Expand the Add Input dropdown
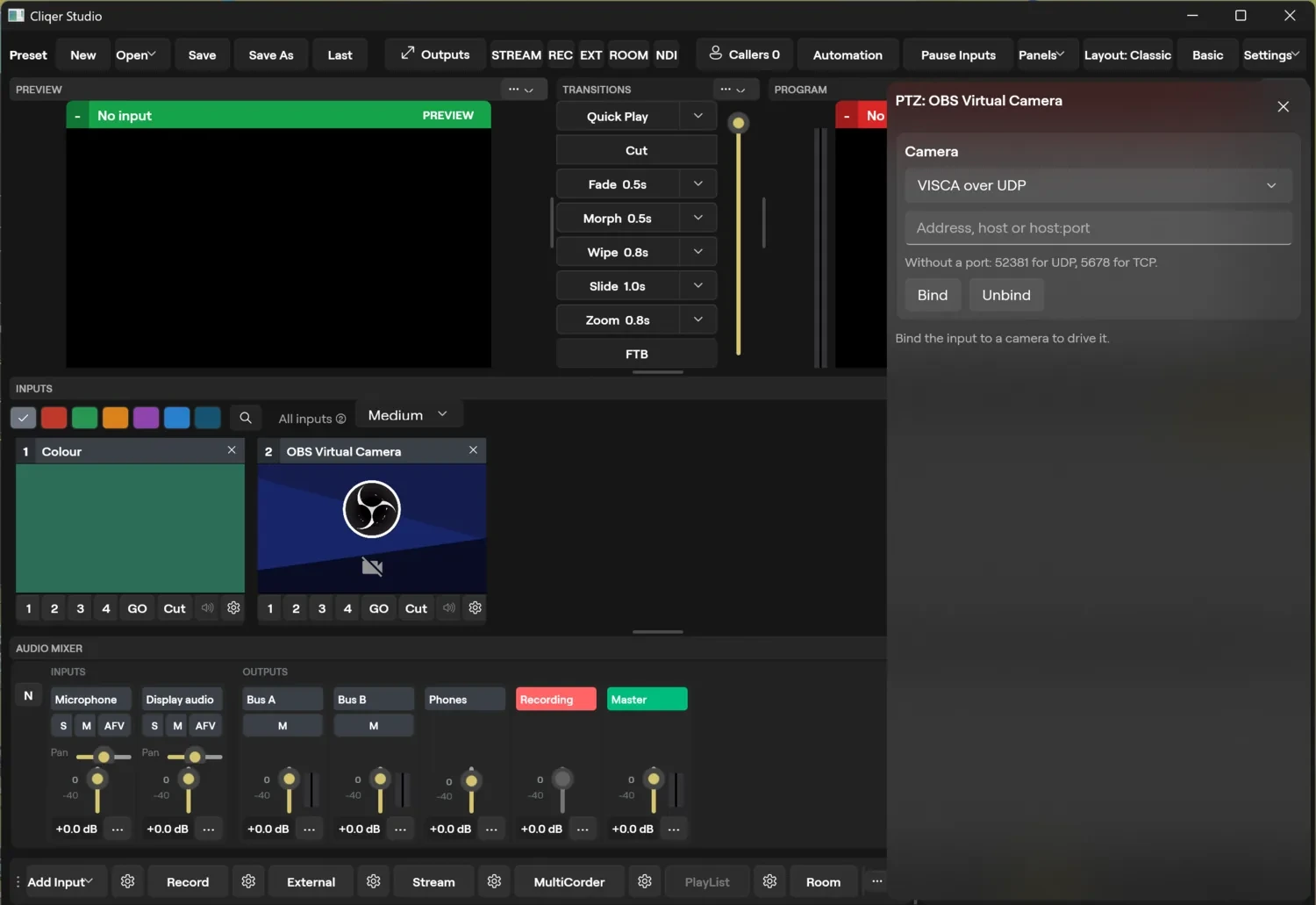The height and width of the screenshot is (905, 1316). 60,881
